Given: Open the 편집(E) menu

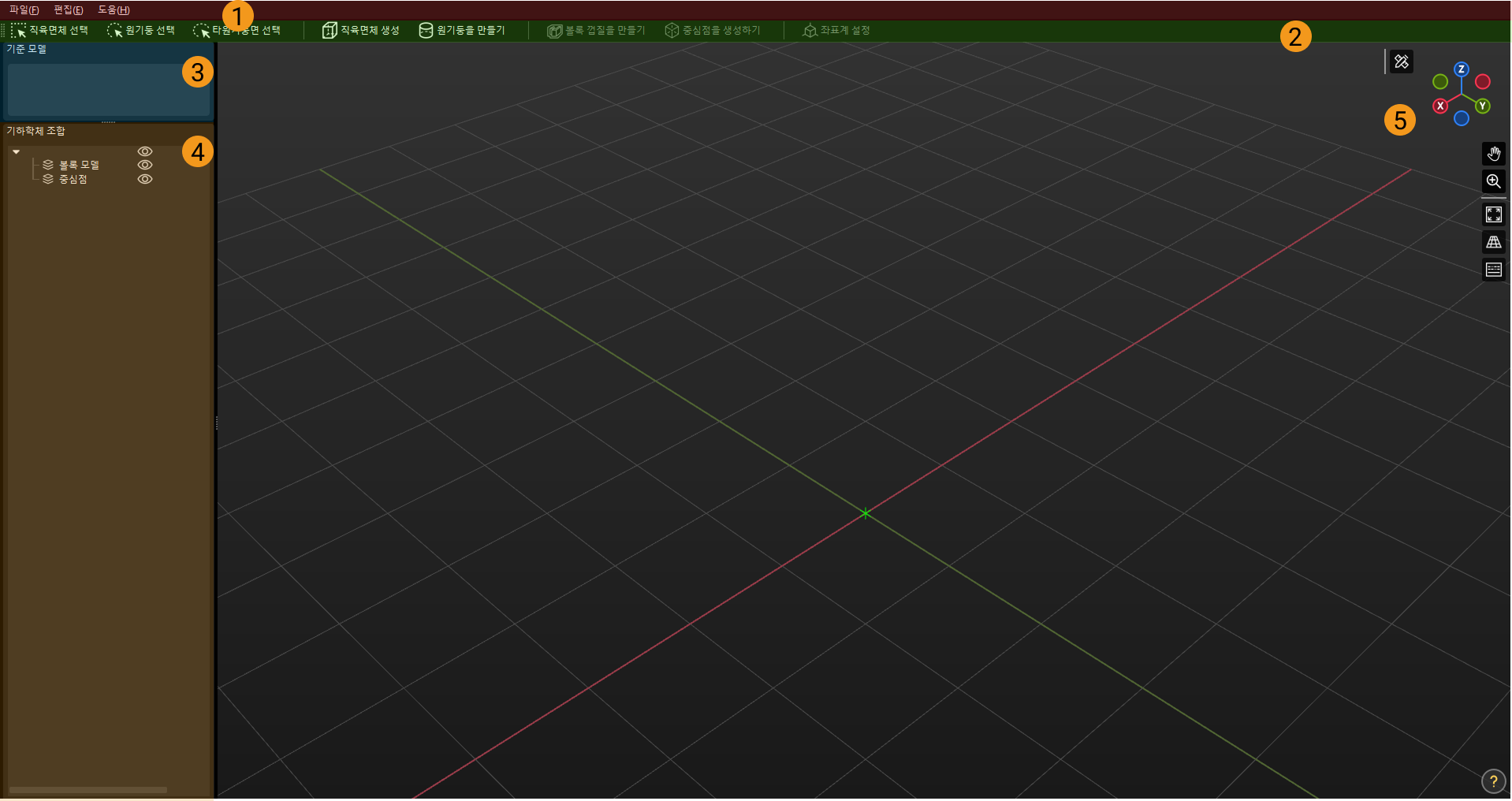Looking at the screenshot, I should tap(68, 10).
